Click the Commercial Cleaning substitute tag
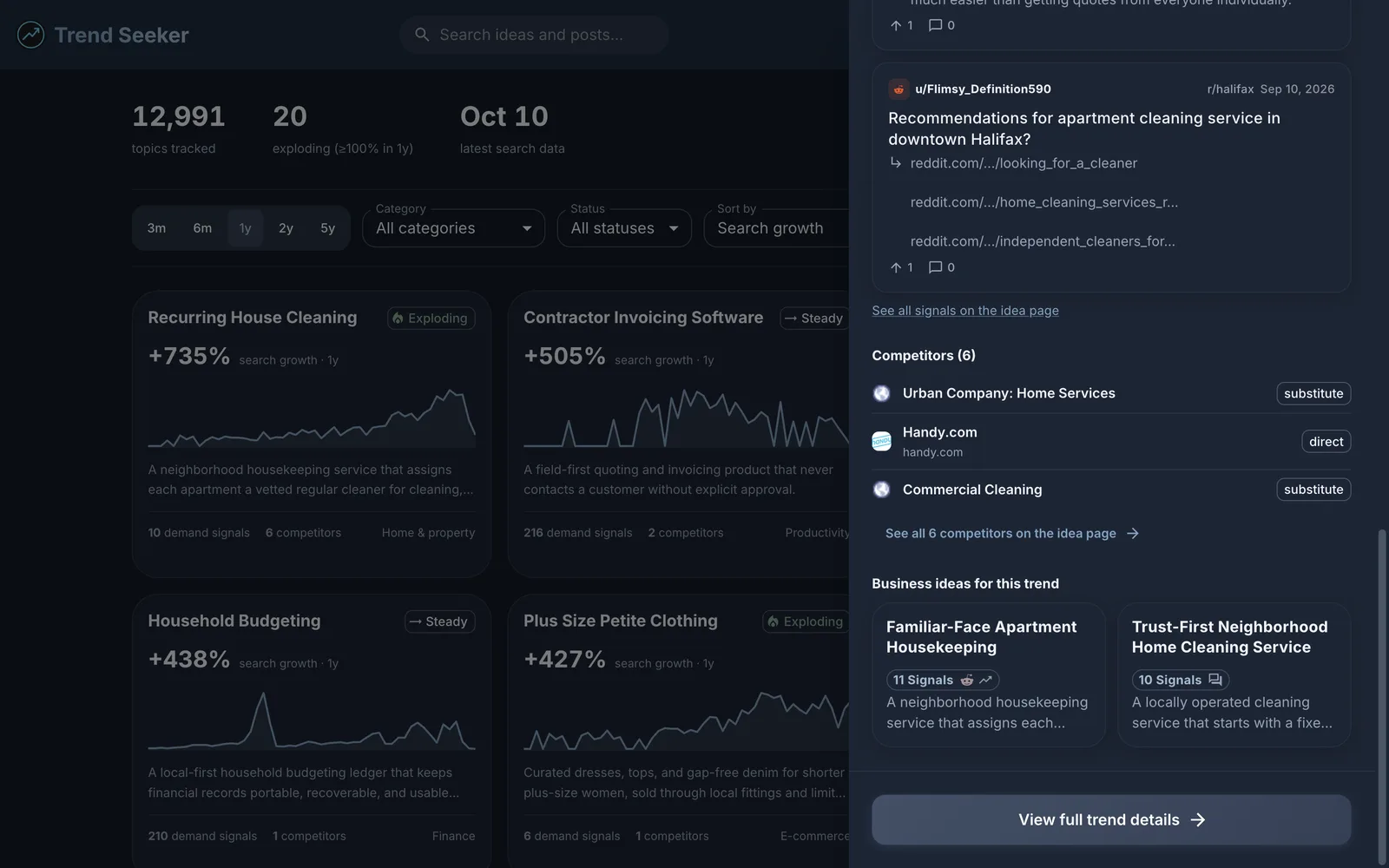 point(1313,490)
